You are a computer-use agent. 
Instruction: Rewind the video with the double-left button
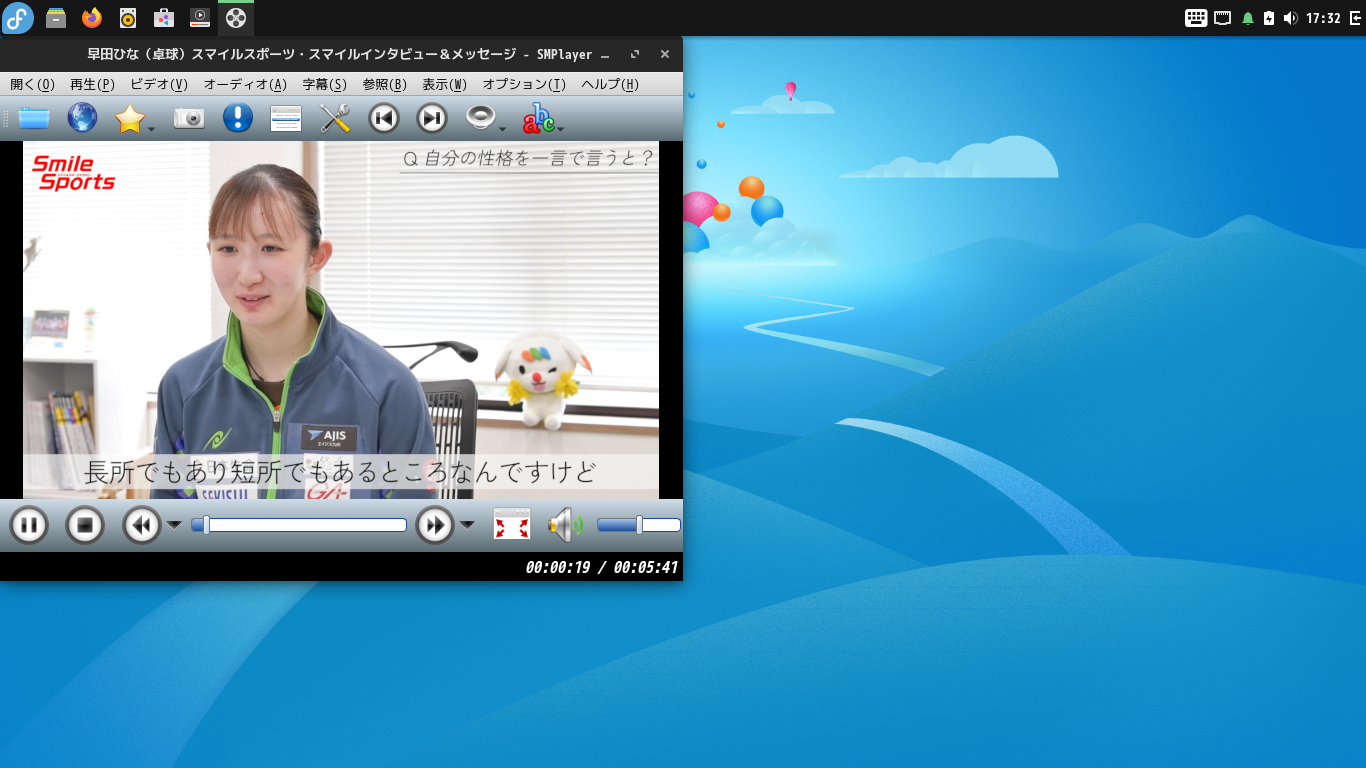(142, 525)
